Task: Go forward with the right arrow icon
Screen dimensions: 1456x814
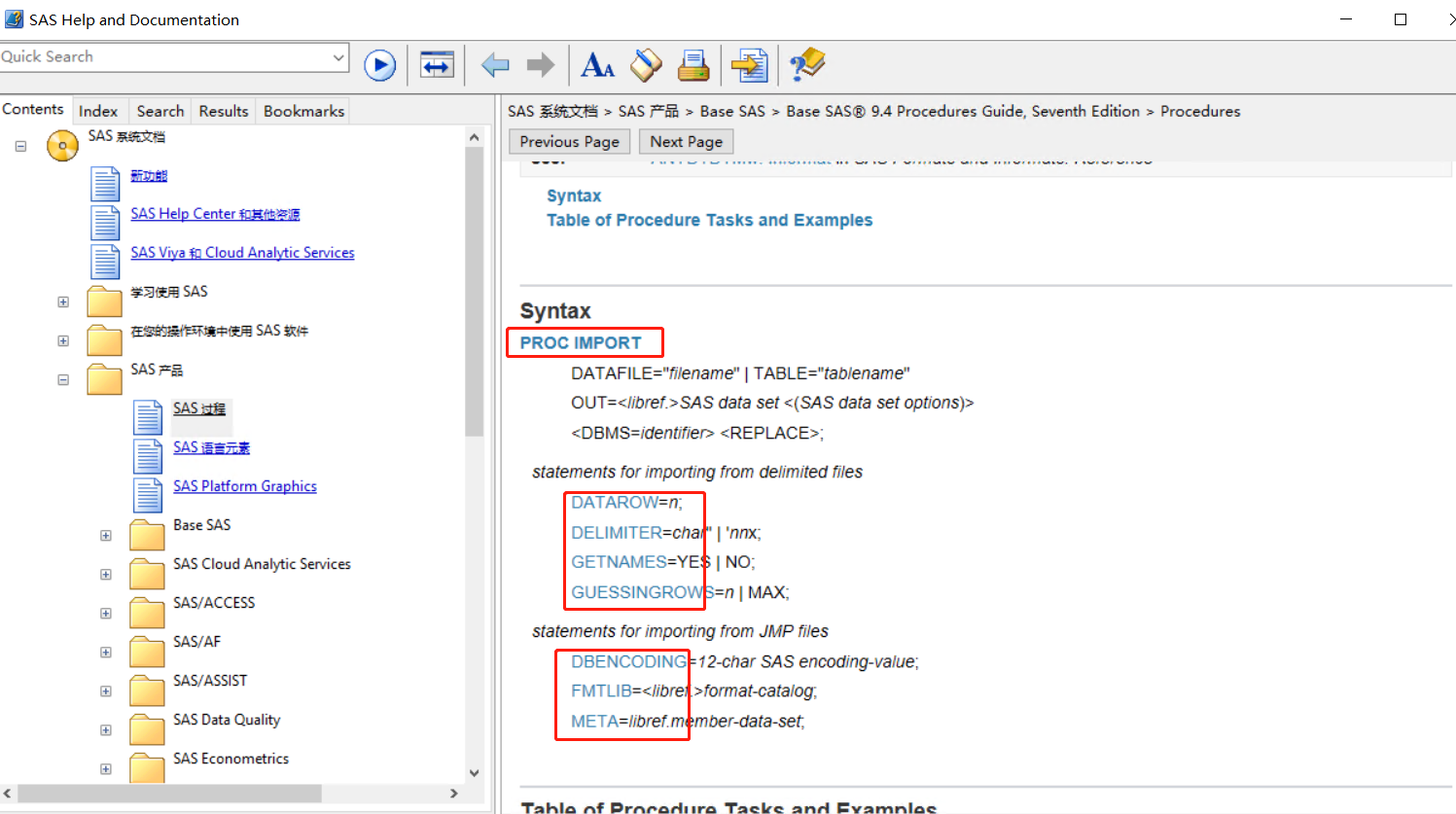Action: (540, 65)
